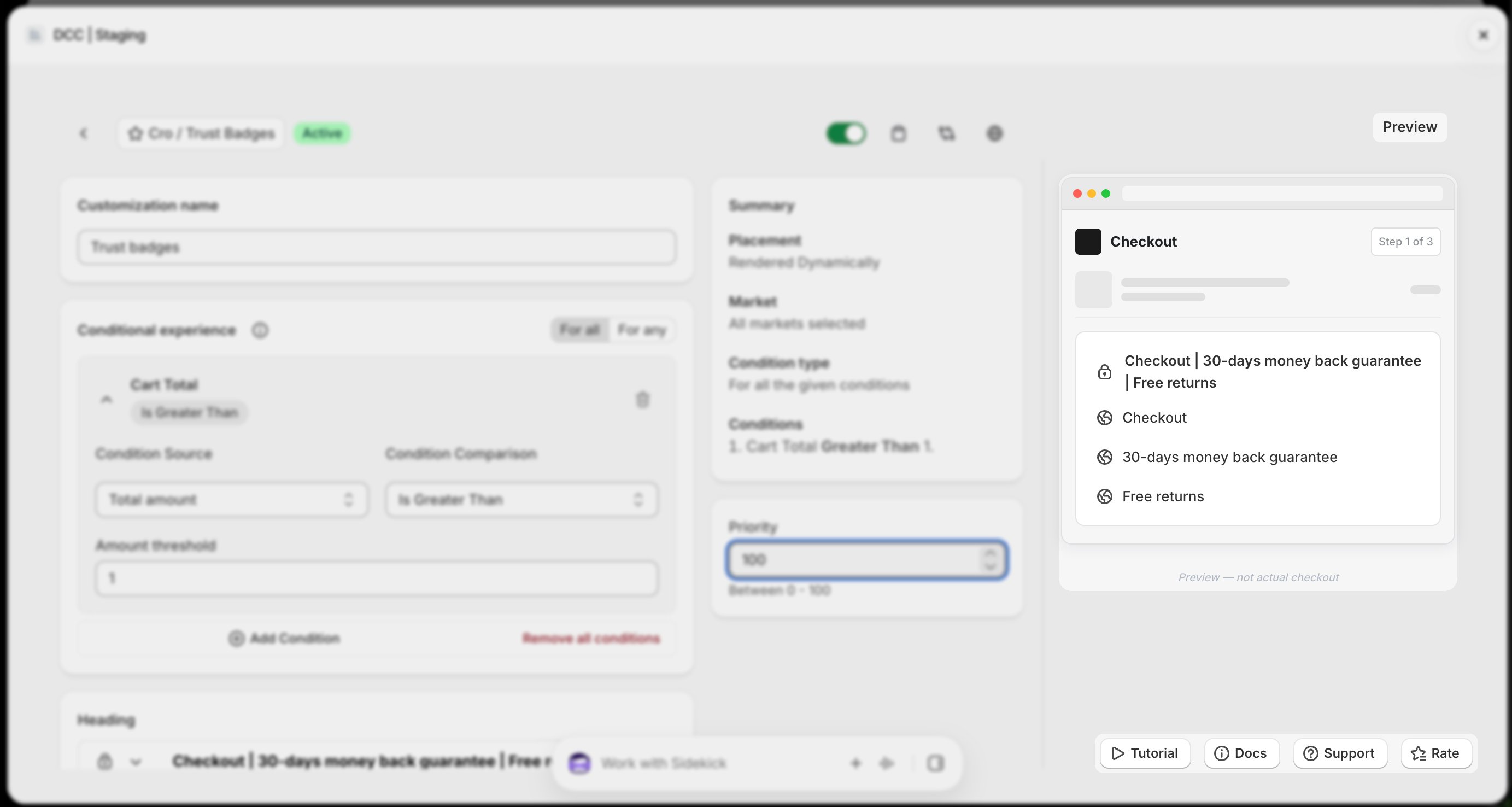Click the Conditional experience info icon

point(260,330)
